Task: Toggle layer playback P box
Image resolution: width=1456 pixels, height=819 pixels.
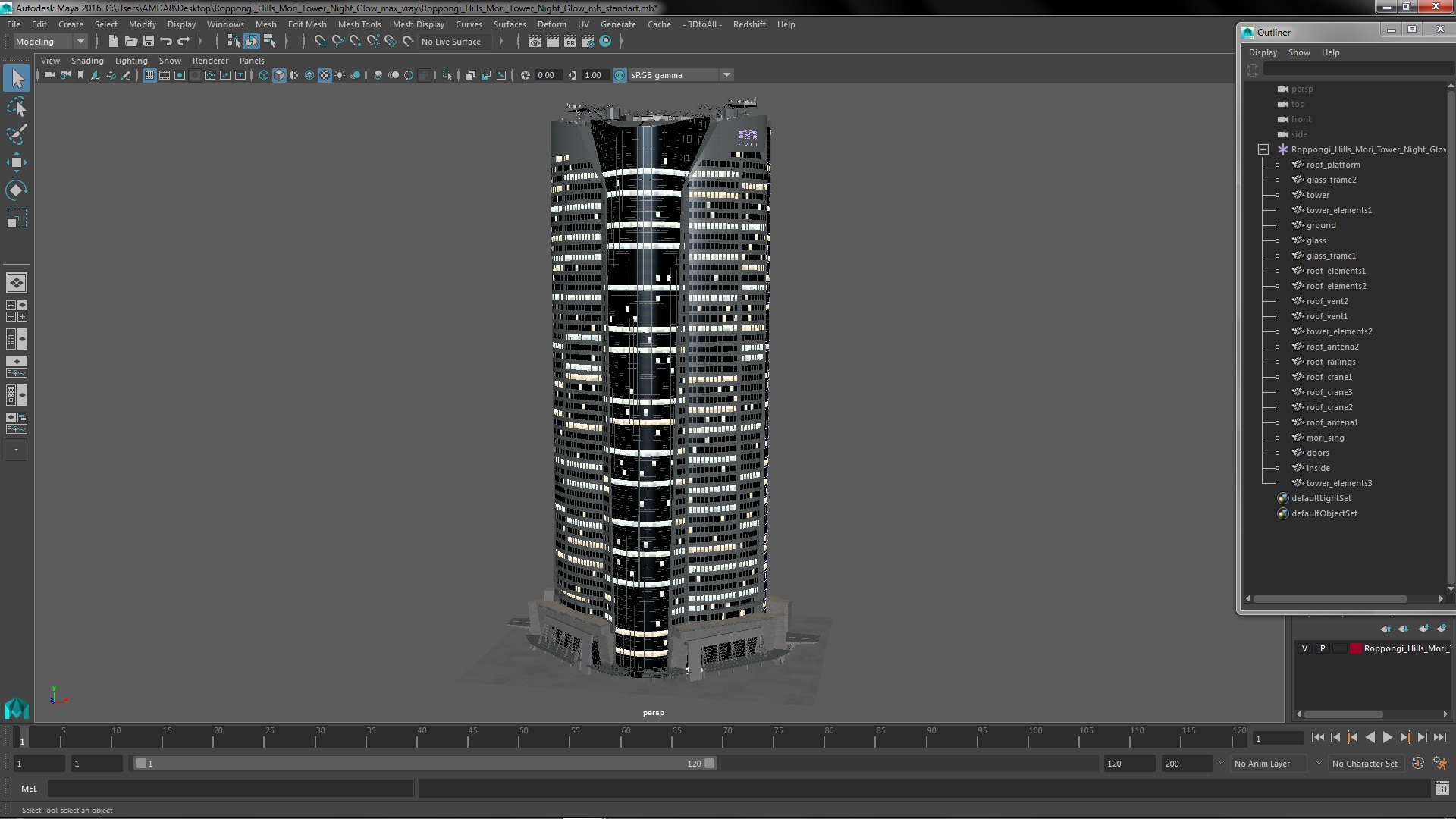Action: [1323, 649]
